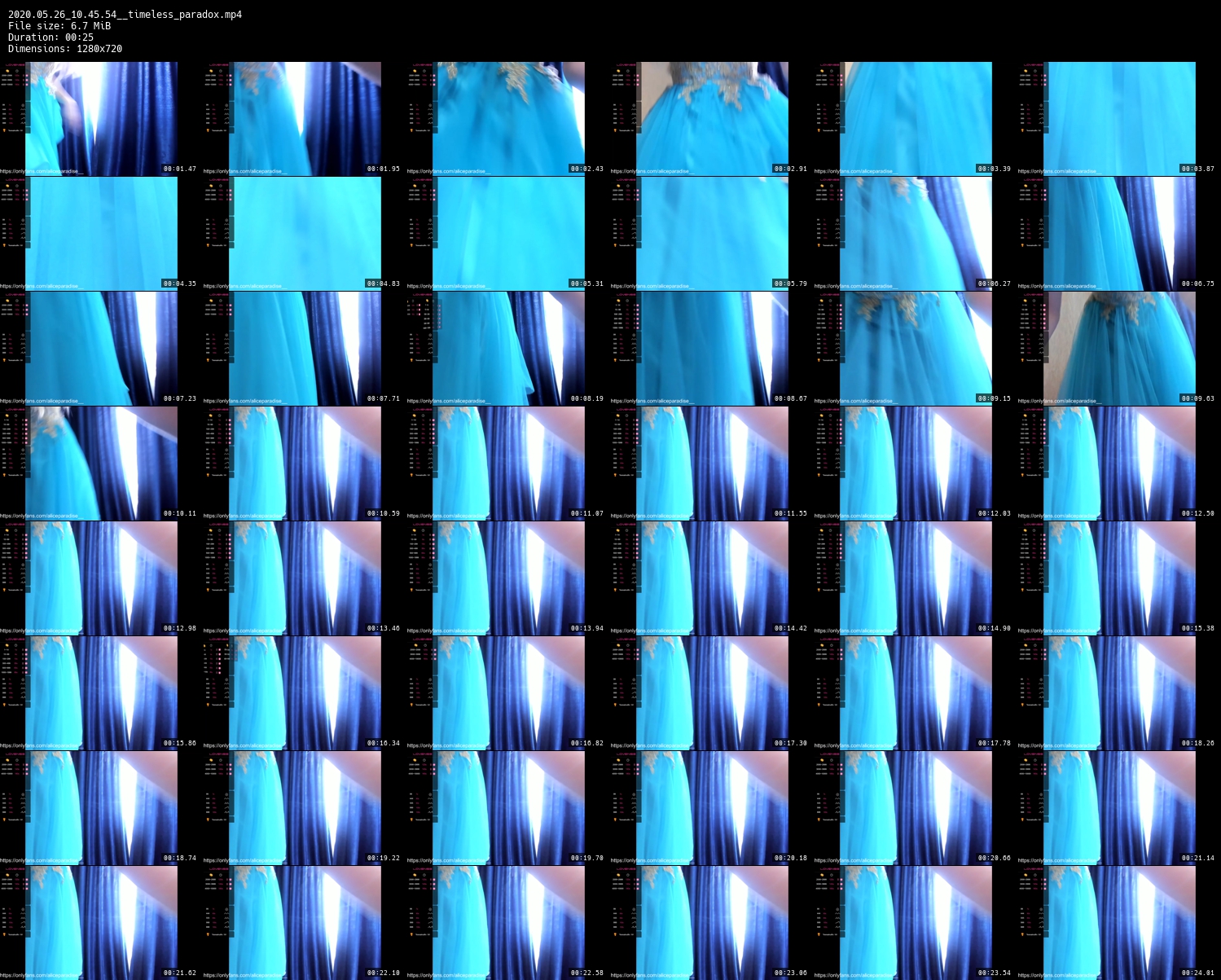This screenshot has width=1221, height=980.
Task: Click the 'File size: 6.7 MiB' text
Action: 59,26
